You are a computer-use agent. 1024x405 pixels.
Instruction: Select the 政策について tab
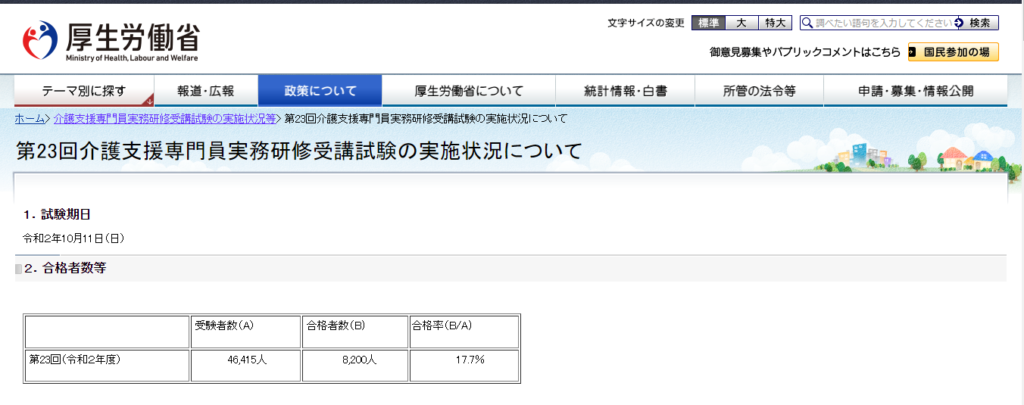point(320,91)
